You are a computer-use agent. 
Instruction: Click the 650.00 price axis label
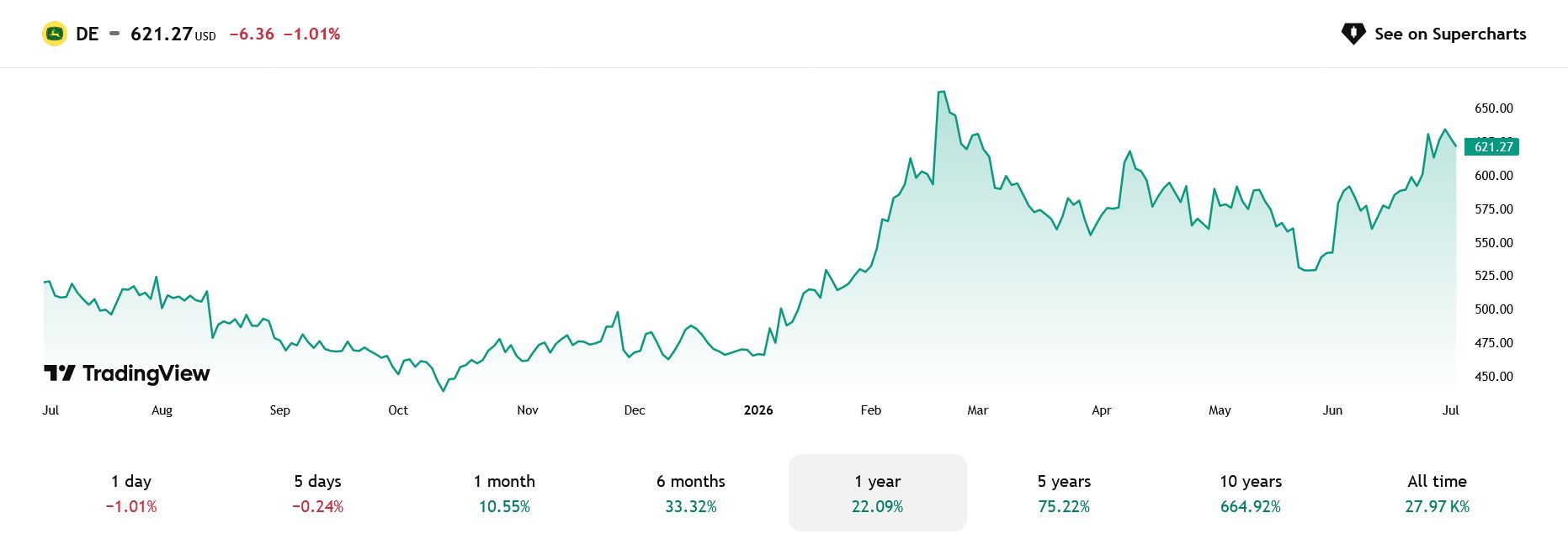click(1494, 108)
